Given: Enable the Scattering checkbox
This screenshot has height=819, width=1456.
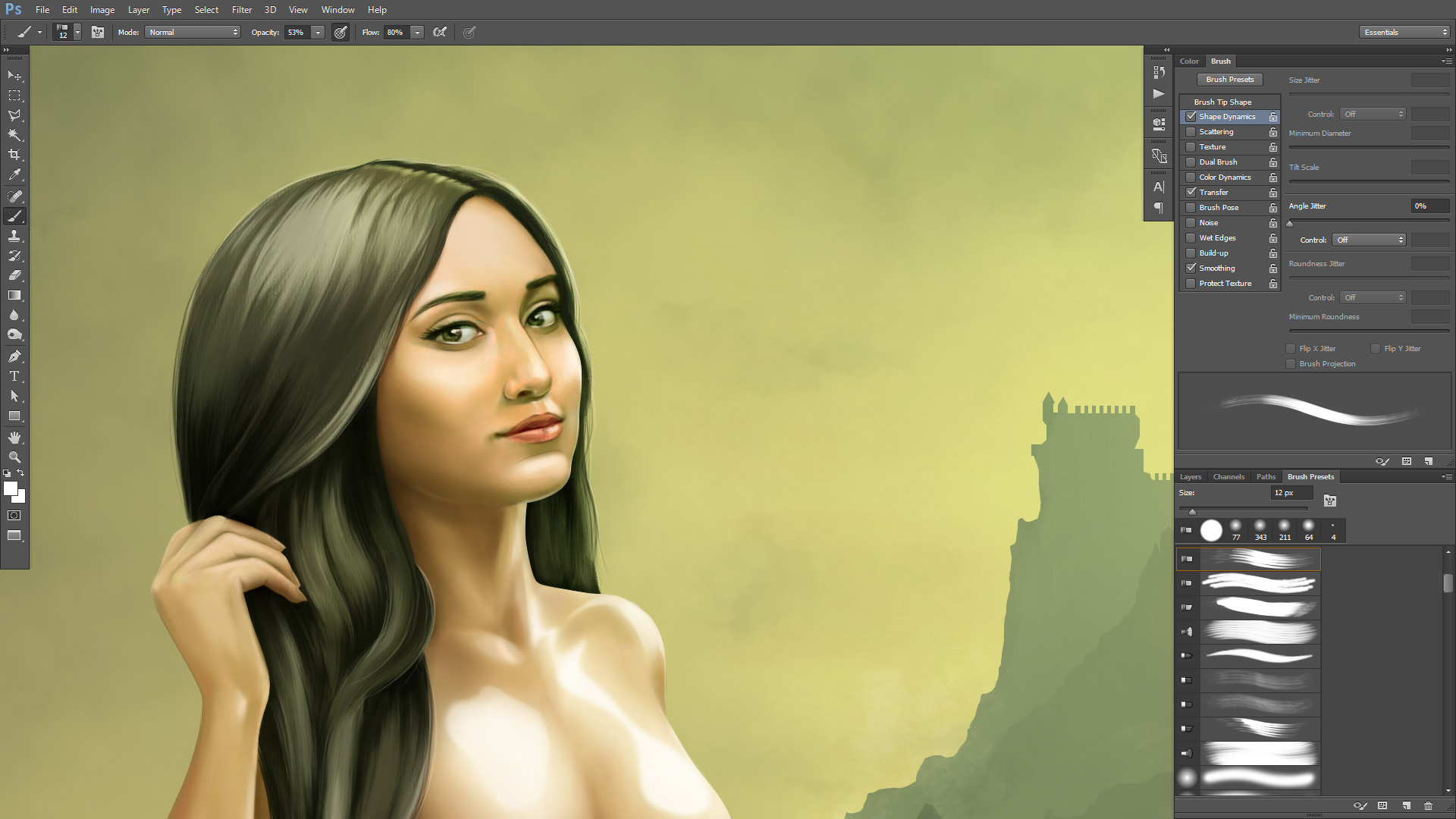Looking at the screenshot, I should click(1191, 132).
